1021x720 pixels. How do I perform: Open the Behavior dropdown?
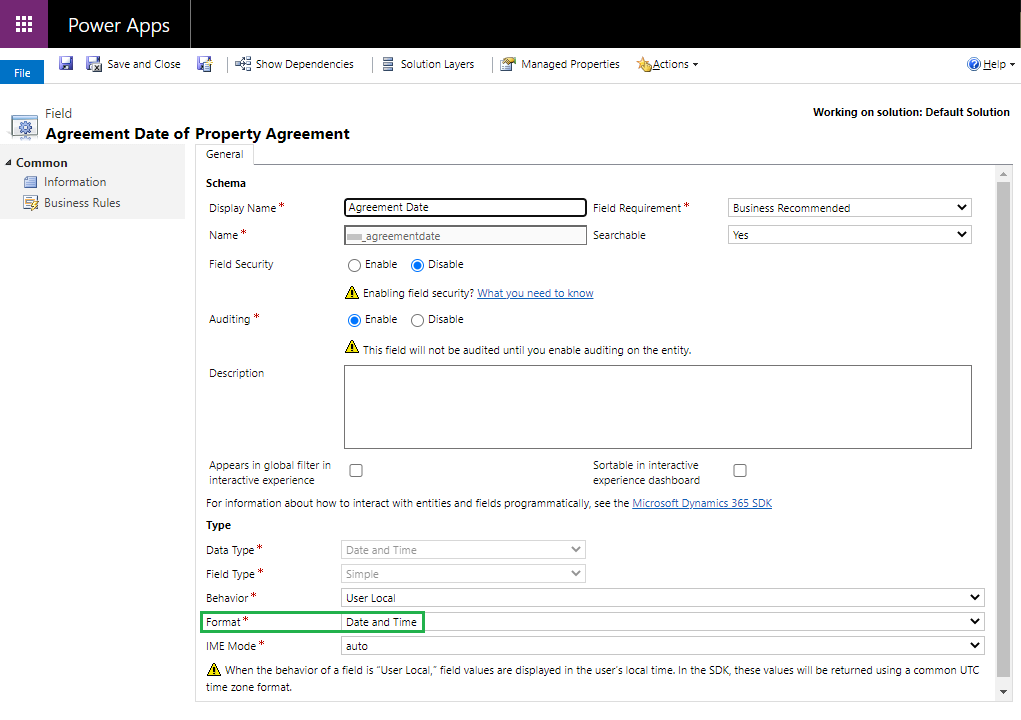pyautogui.click(x=662, y=598)
